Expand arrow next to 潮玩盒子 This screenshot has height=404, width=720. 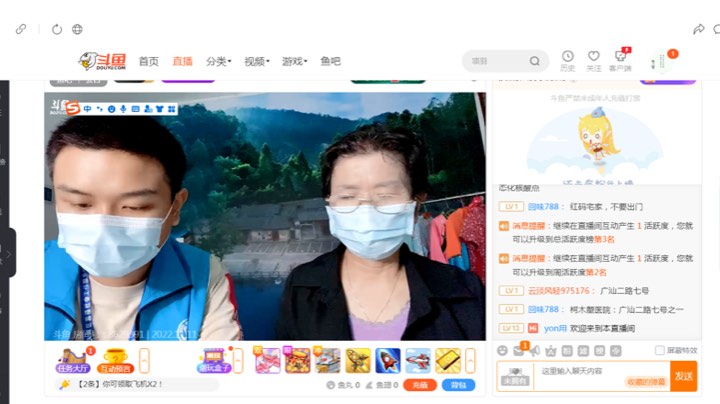(238, 360)
